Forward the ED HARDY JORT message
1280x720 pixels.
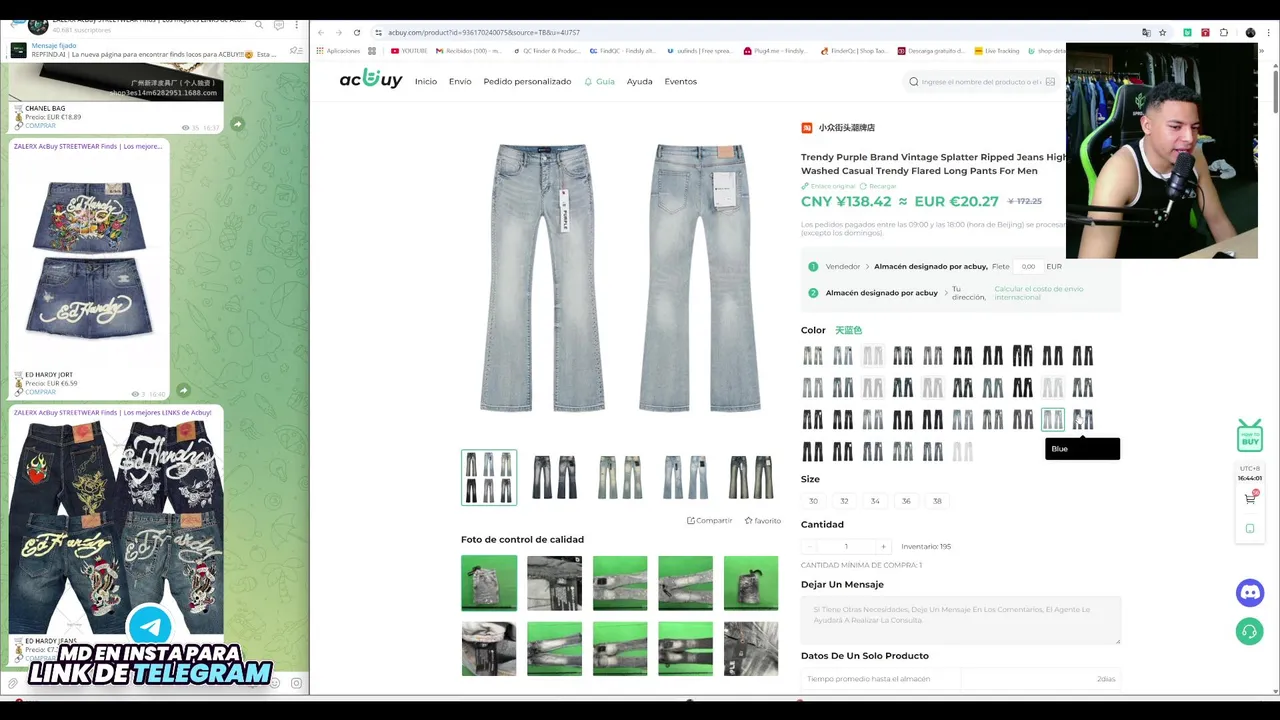[x=183, y=390]
